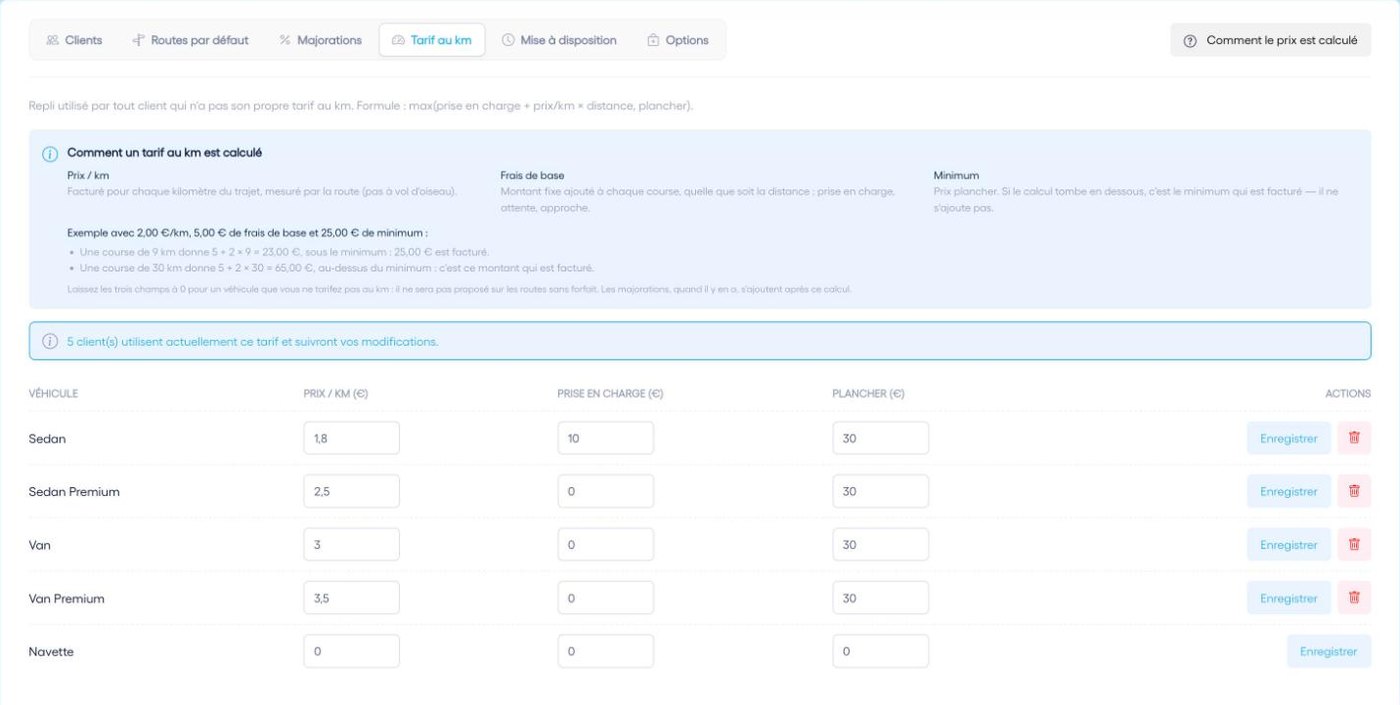
Task: Click Comment le prix est calculé button
Action: pos(1271,41)
